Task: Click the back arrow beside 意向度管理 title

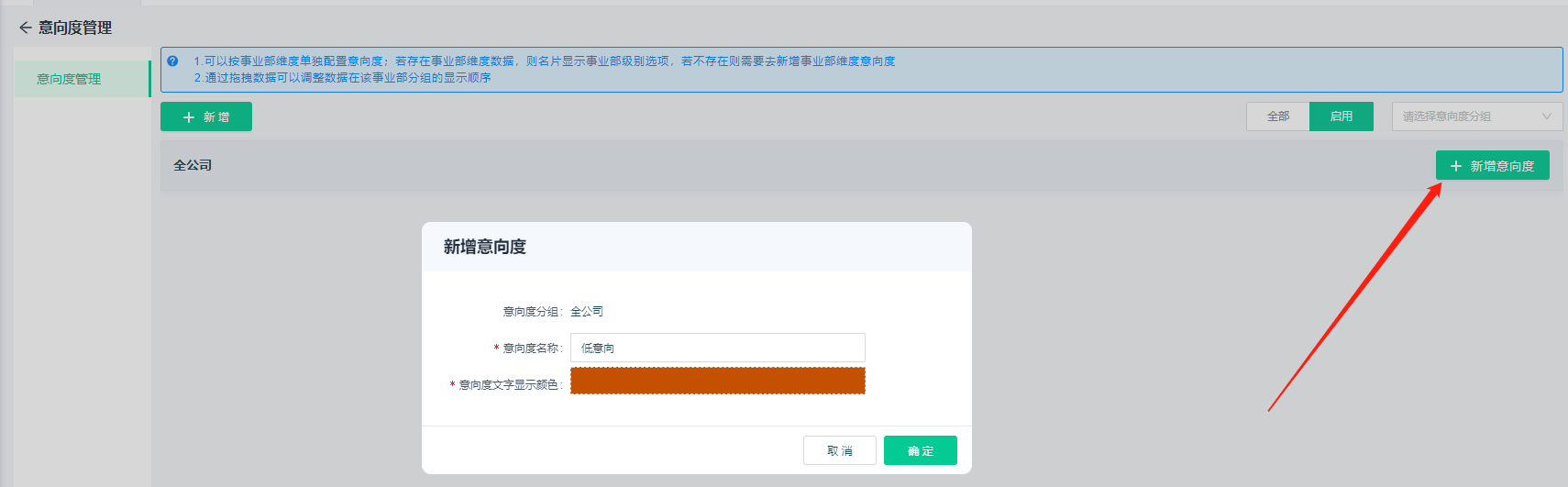Action: (x=25, y=28)
